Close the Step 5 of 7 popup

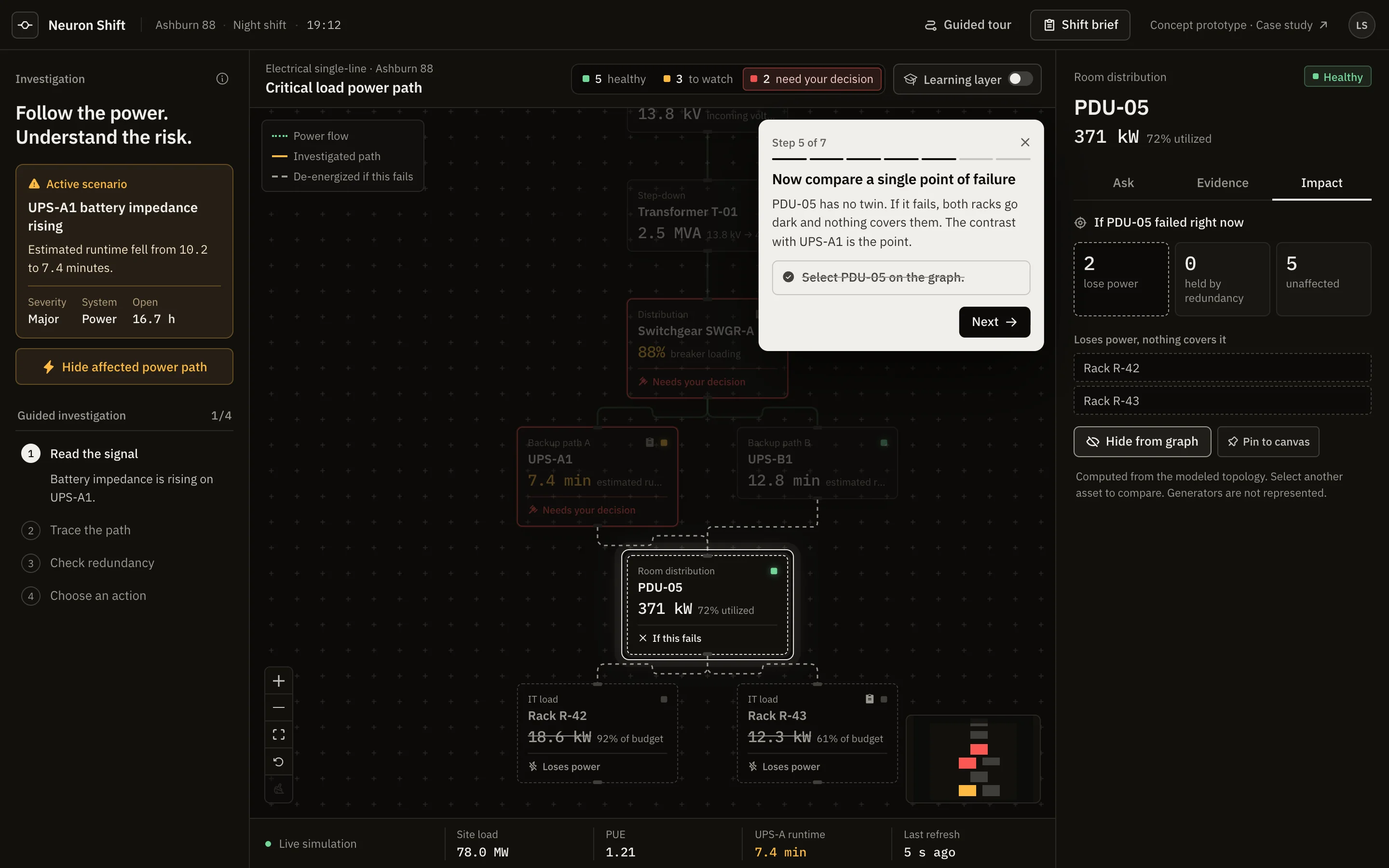(1025, 142)
